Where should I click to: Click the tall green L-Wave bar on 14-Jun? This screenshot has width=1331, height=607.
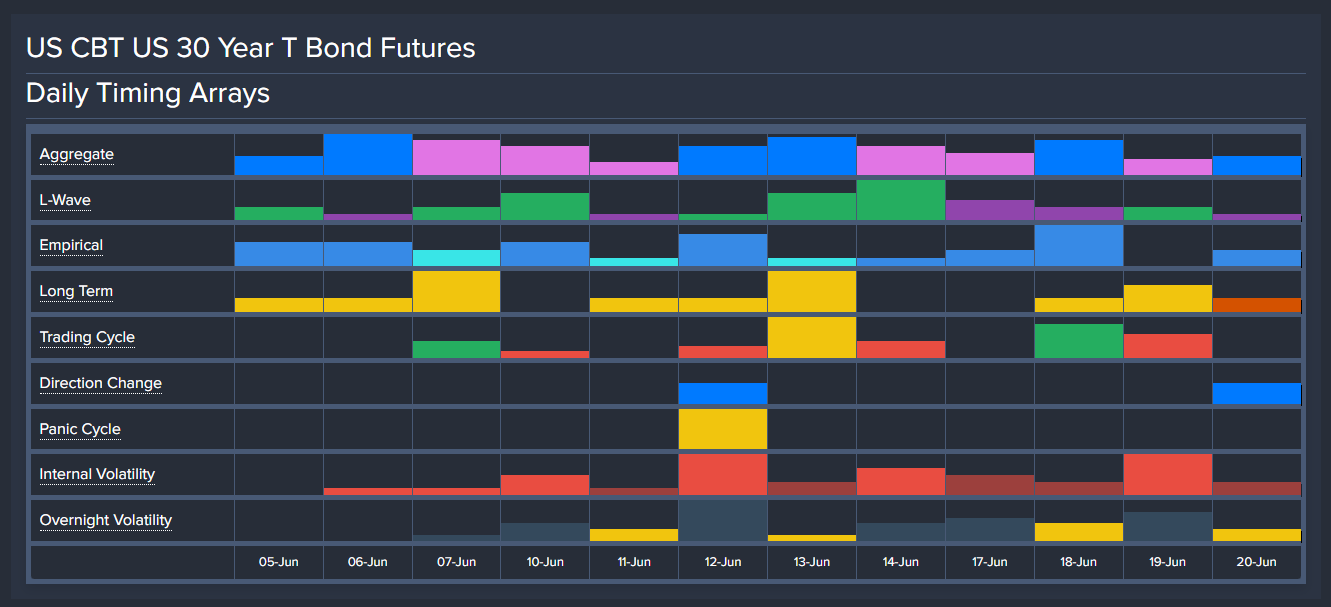pyautogui.click(x=900, y=200)
